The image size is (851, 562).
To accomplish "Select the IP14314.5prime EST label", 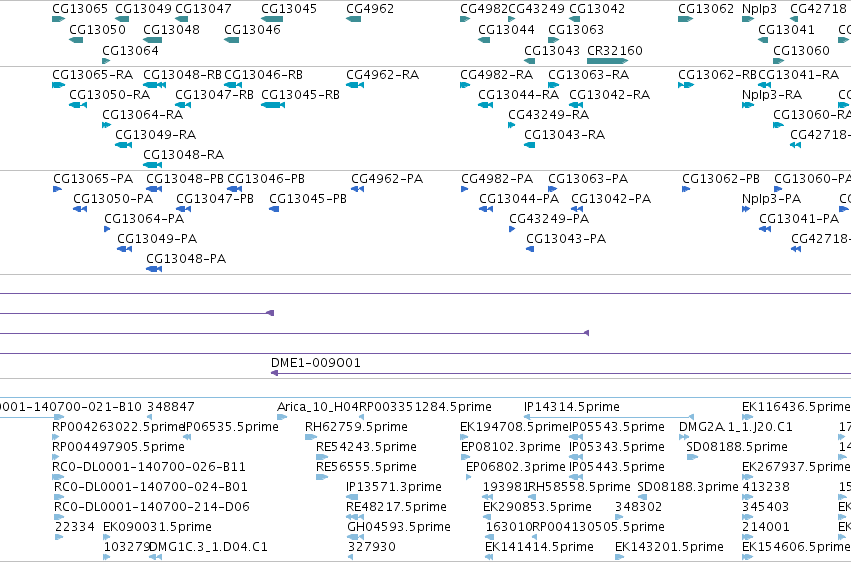I will coord(571,407).
